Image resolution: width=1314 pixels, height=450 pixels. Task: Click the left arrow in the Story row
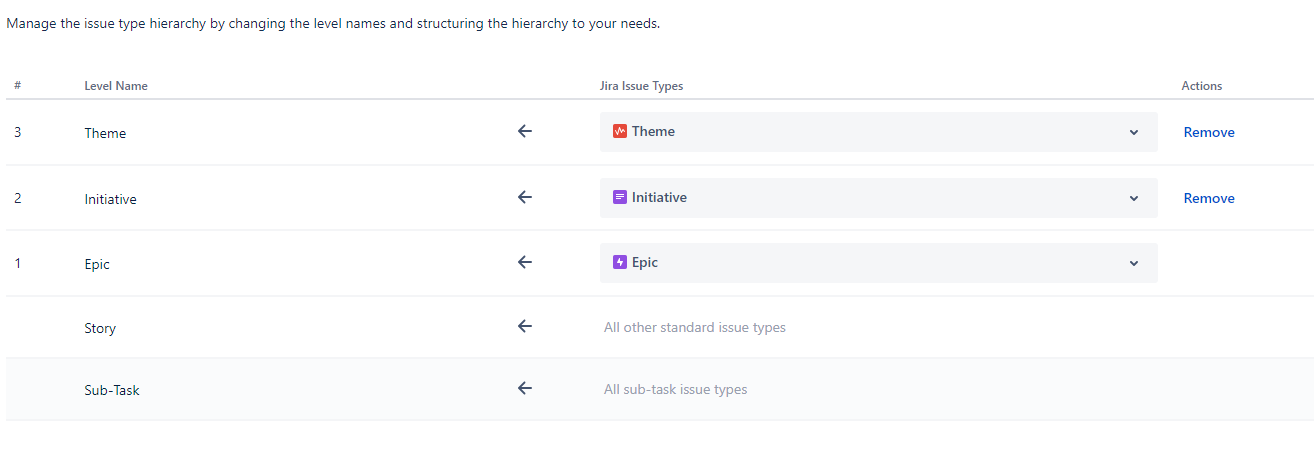tap(524, 326)
